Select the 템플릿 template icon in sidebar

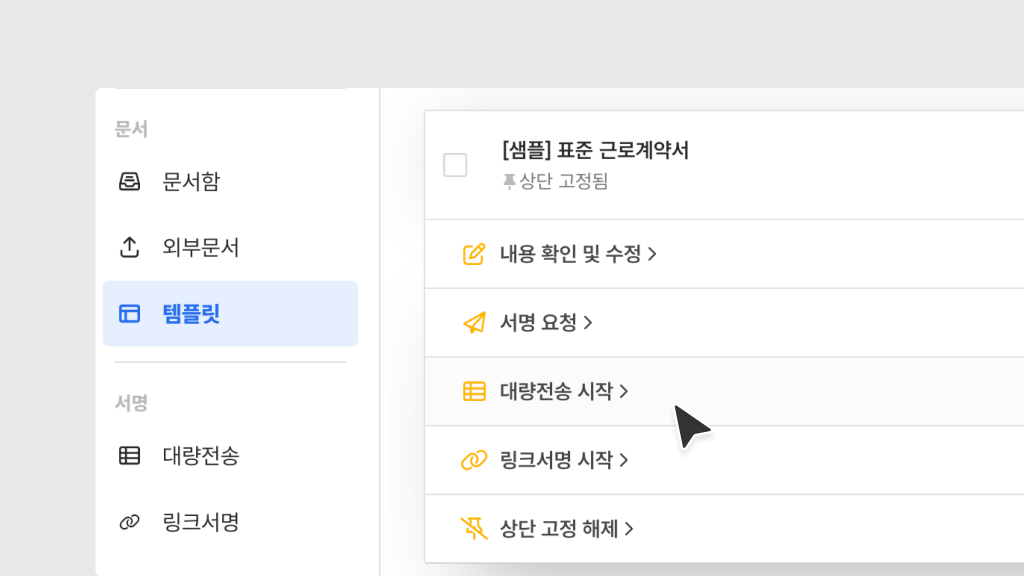pyautogui.click(x=130, y=313)
